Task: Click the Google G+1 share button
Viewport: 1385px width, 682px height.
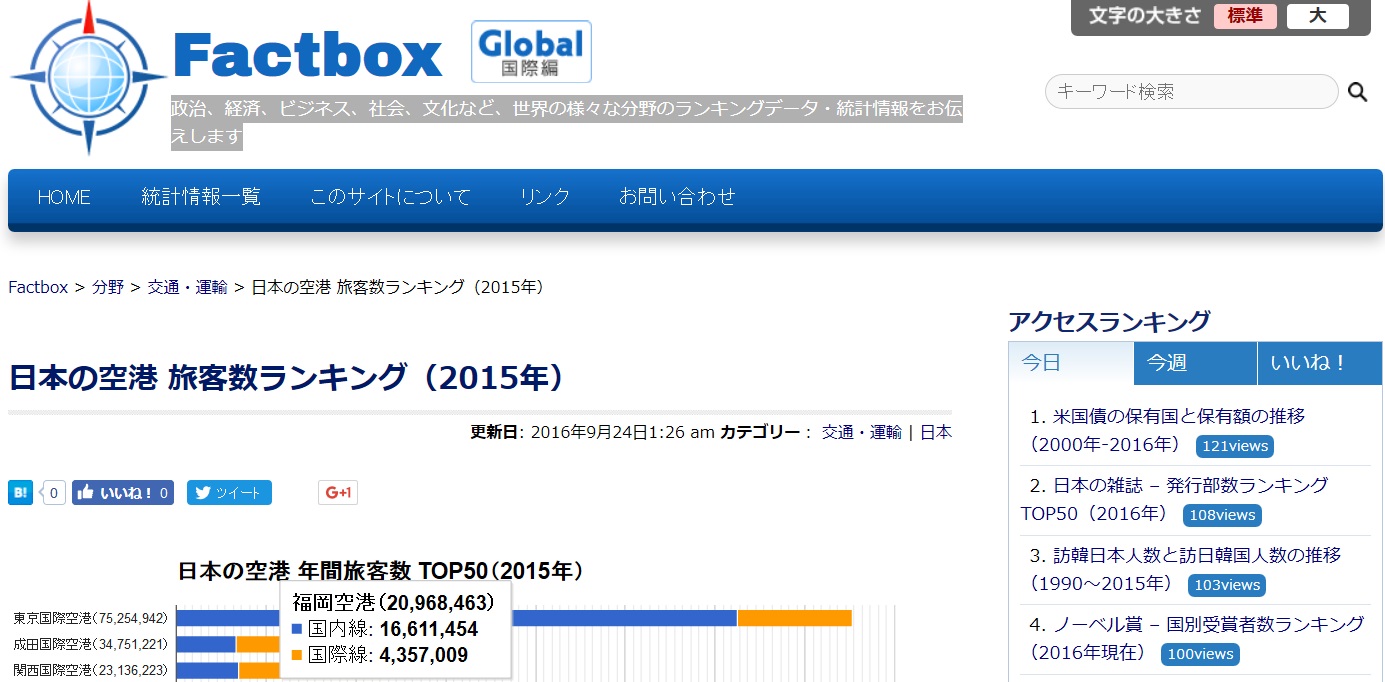Action: click(x=338, y=493)
